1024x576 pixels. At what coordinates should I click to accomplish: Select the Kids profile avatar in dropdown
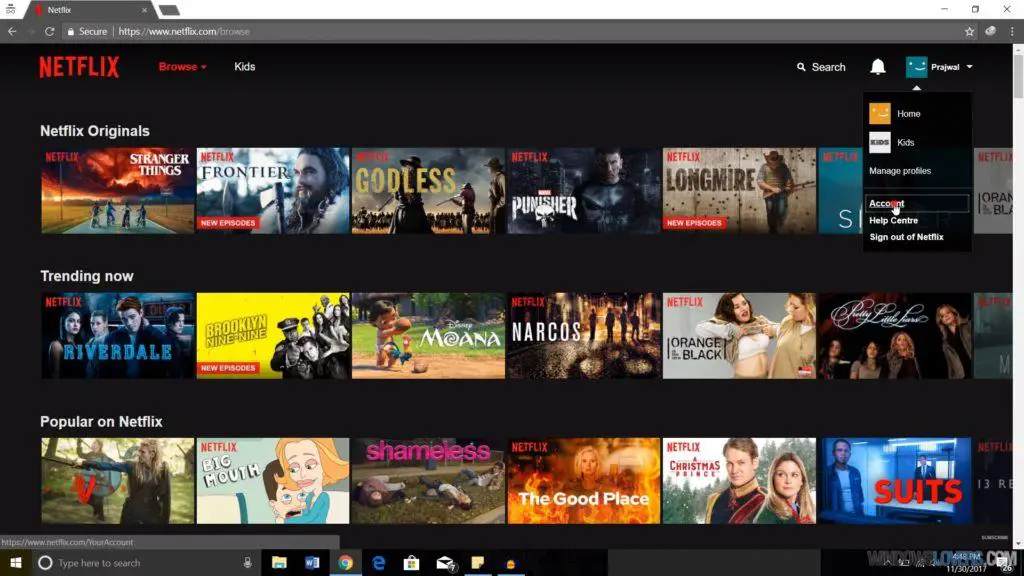click(x=880, y=142)
